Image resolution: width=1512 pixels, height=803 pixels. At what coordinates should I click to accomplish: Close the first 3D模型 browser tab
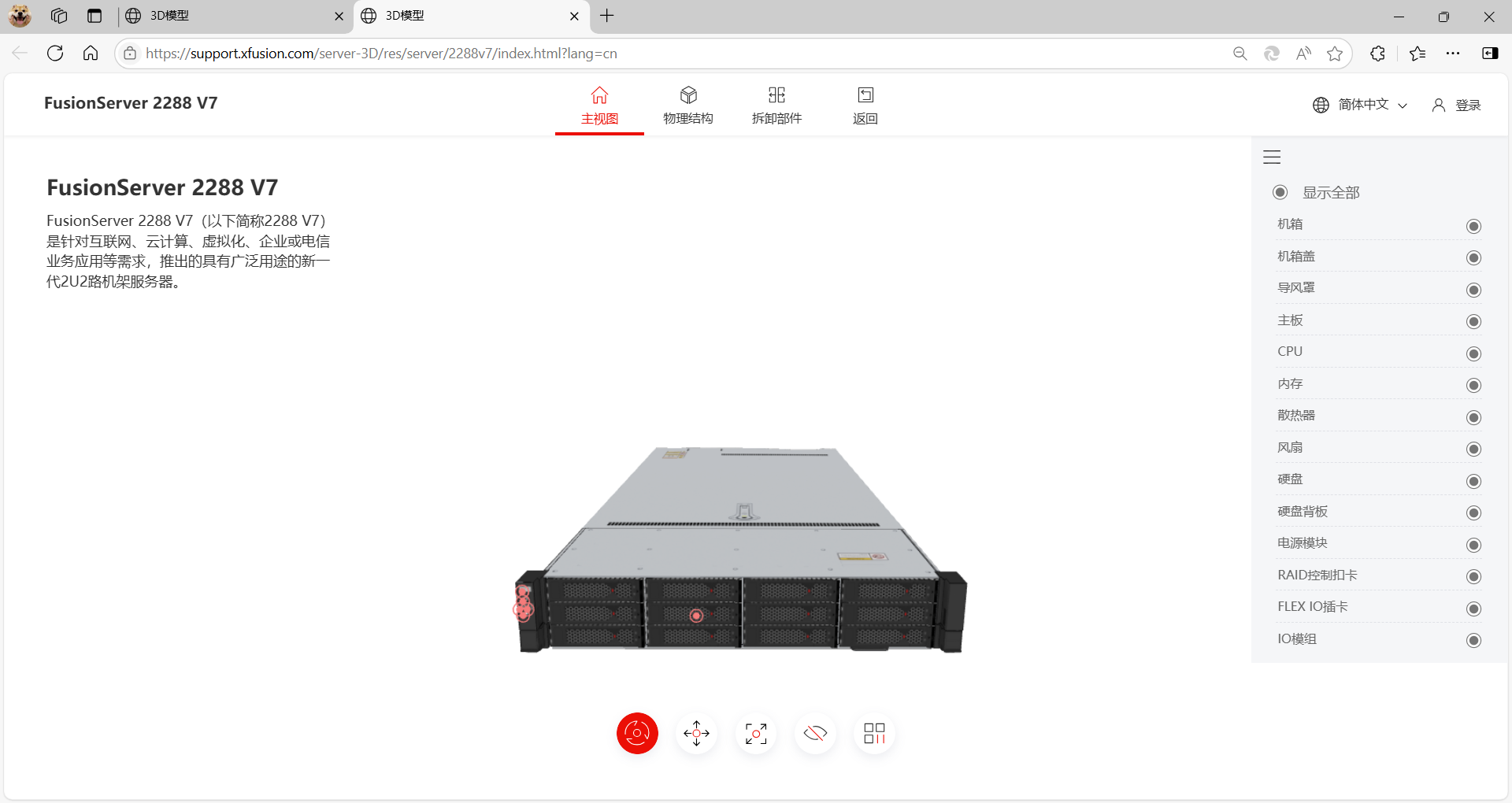339,16
